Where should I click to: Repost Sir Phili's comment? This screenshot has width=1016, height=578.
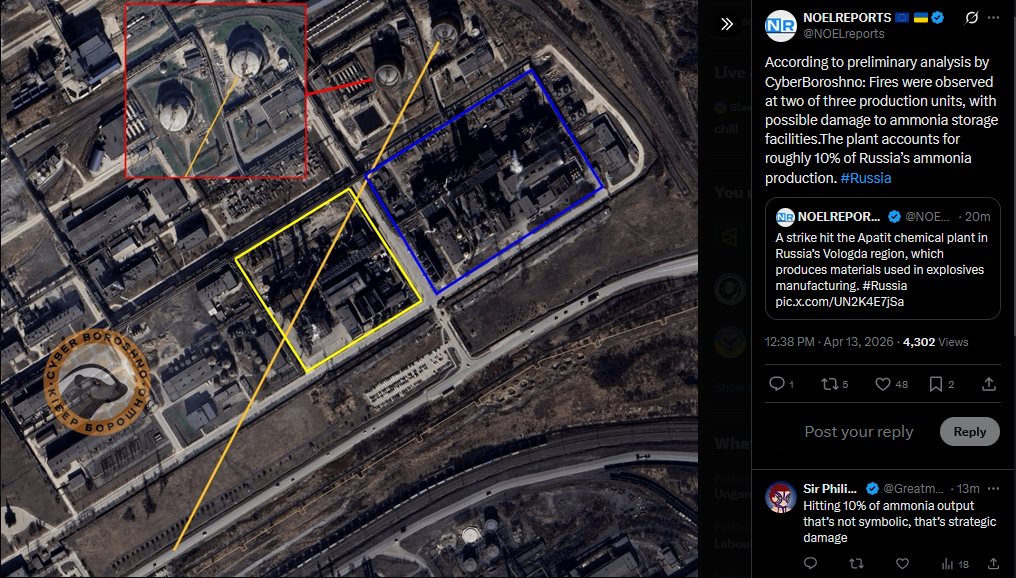(x=856, y=563)
